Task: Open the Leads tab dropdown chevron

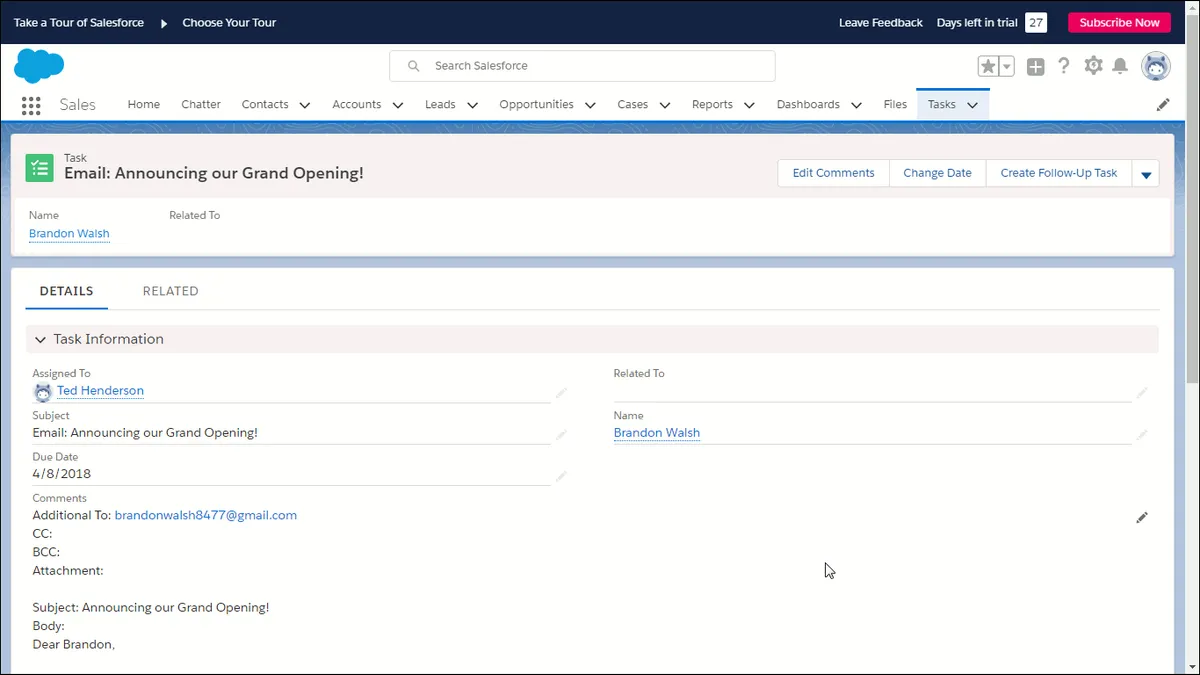Action: (x=472, y=105)
